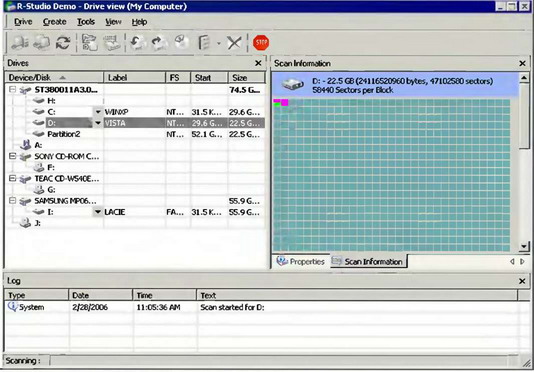Click the Remove X toolbar icon
Image resolution: width=534 pixels, height=372 pixels.
234,43
